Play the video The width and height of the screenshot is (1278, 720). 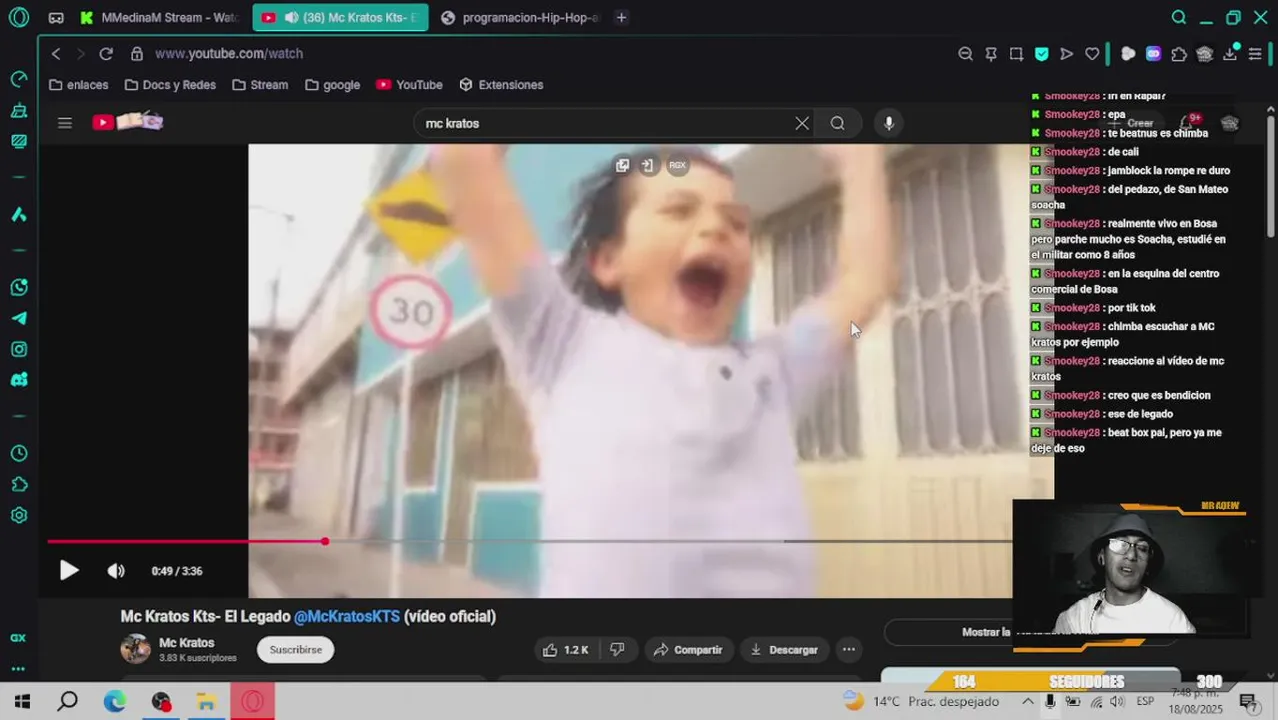(x=68, y=571)
